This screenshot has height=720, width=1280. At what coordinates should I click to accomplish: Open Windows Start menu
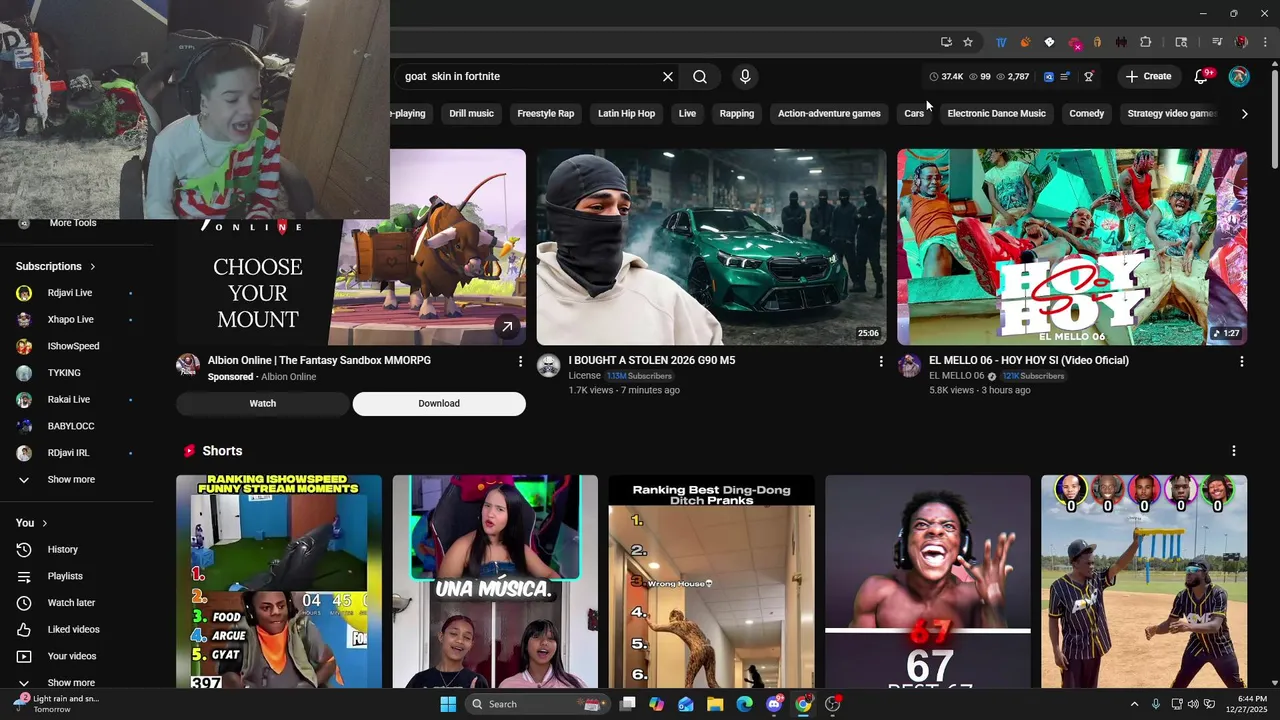pyautogui.click(x=448, y=704)
